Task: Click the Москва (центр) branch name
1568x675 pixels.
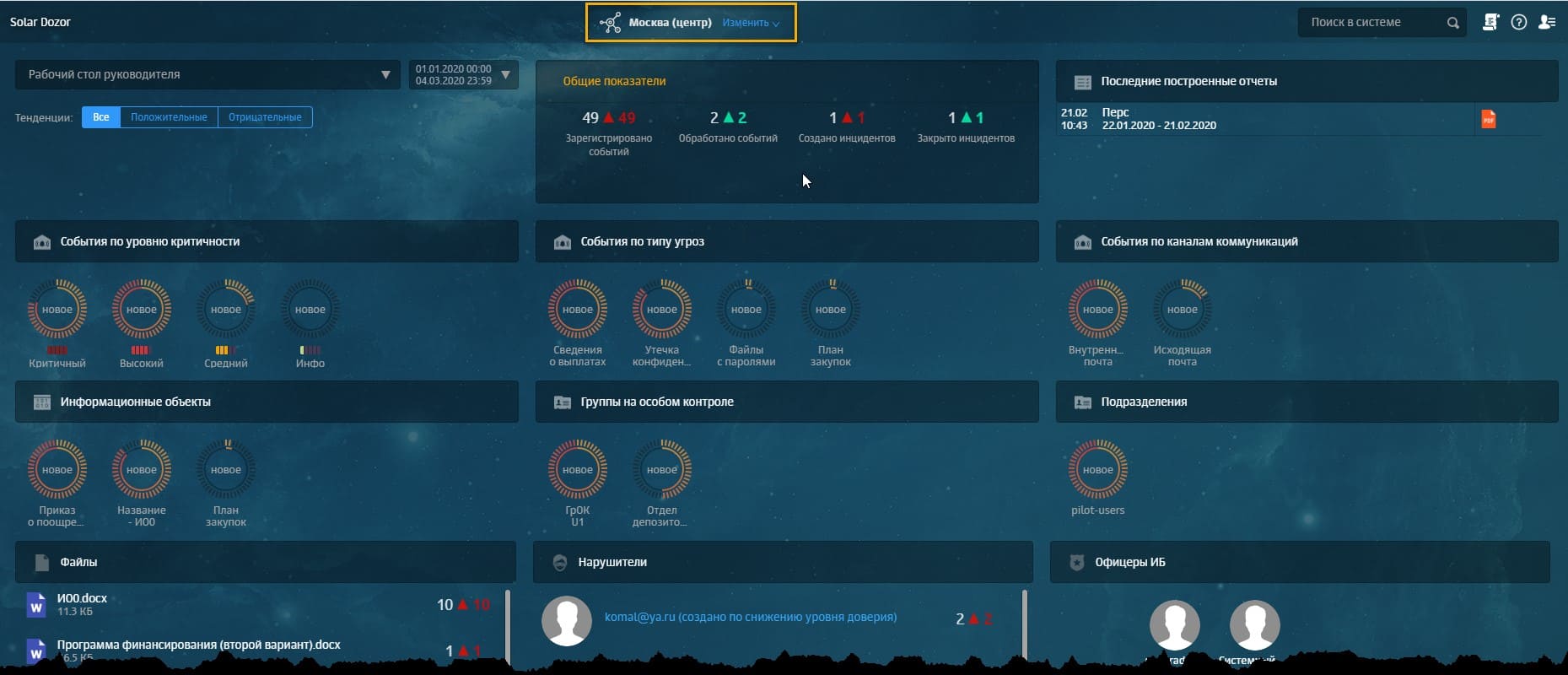Action: (671, 23)
